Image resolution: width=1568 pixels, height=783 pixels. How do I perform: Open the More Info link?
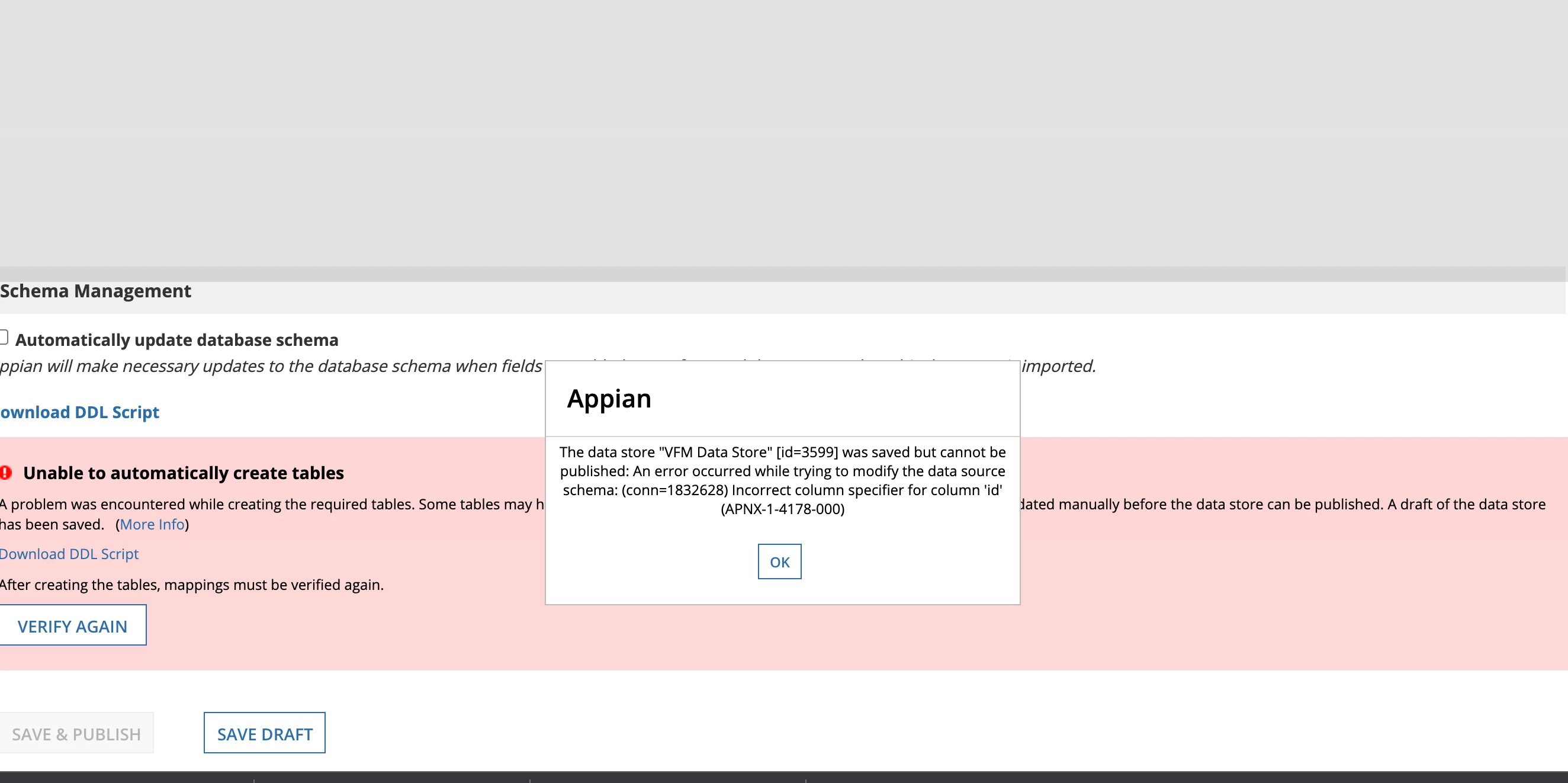[x=152, y=524]
